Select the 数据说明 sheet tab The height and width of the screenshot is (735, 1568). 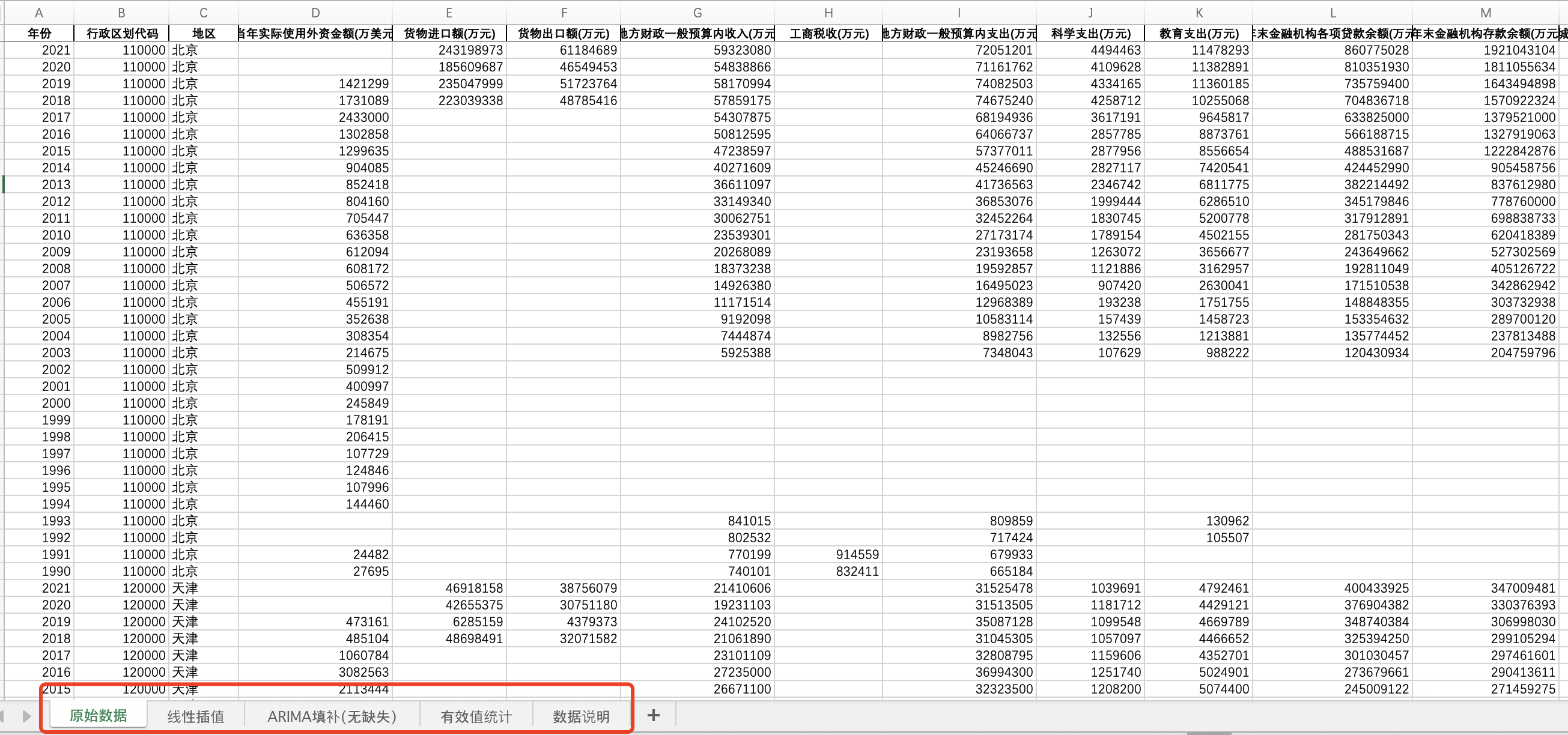581,716
